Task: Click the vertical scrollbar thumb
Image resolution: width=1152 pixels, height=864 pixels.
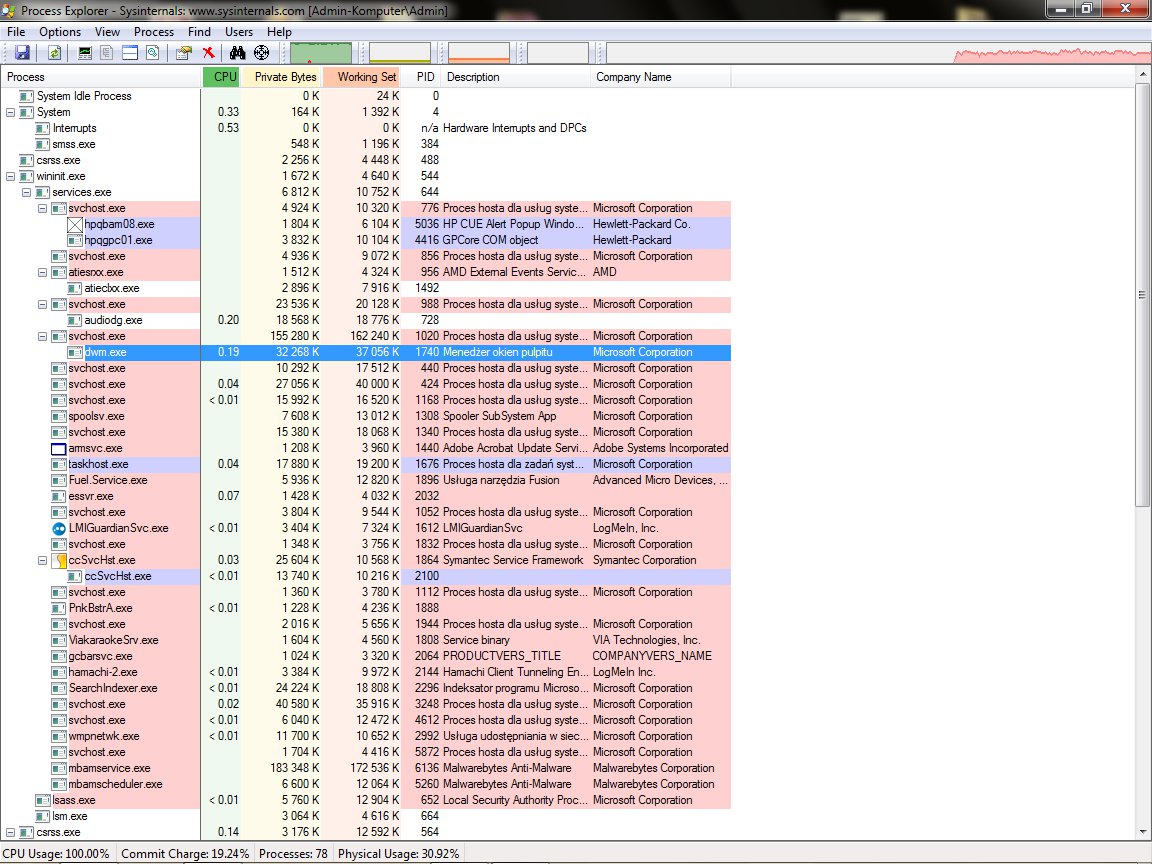Action: tap(1142, 295)
